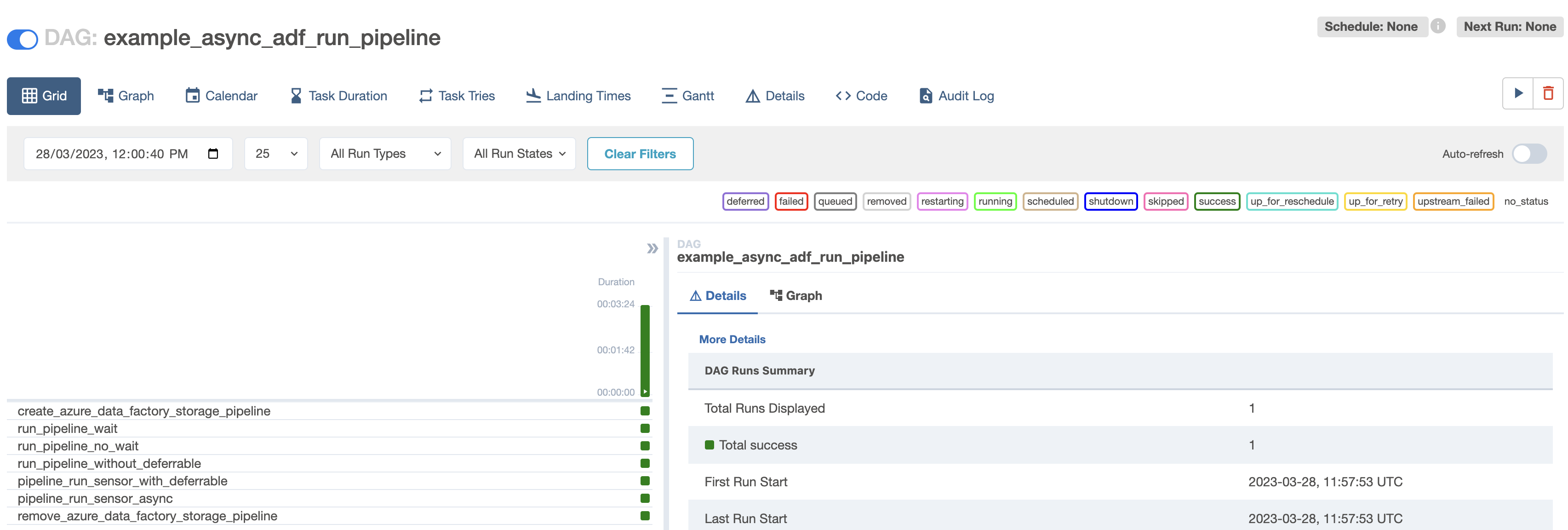The width and height of the screenshot is (1568, 530).
Task: Click the red Delete DAG trash icon
Action: pos(1548,93)
